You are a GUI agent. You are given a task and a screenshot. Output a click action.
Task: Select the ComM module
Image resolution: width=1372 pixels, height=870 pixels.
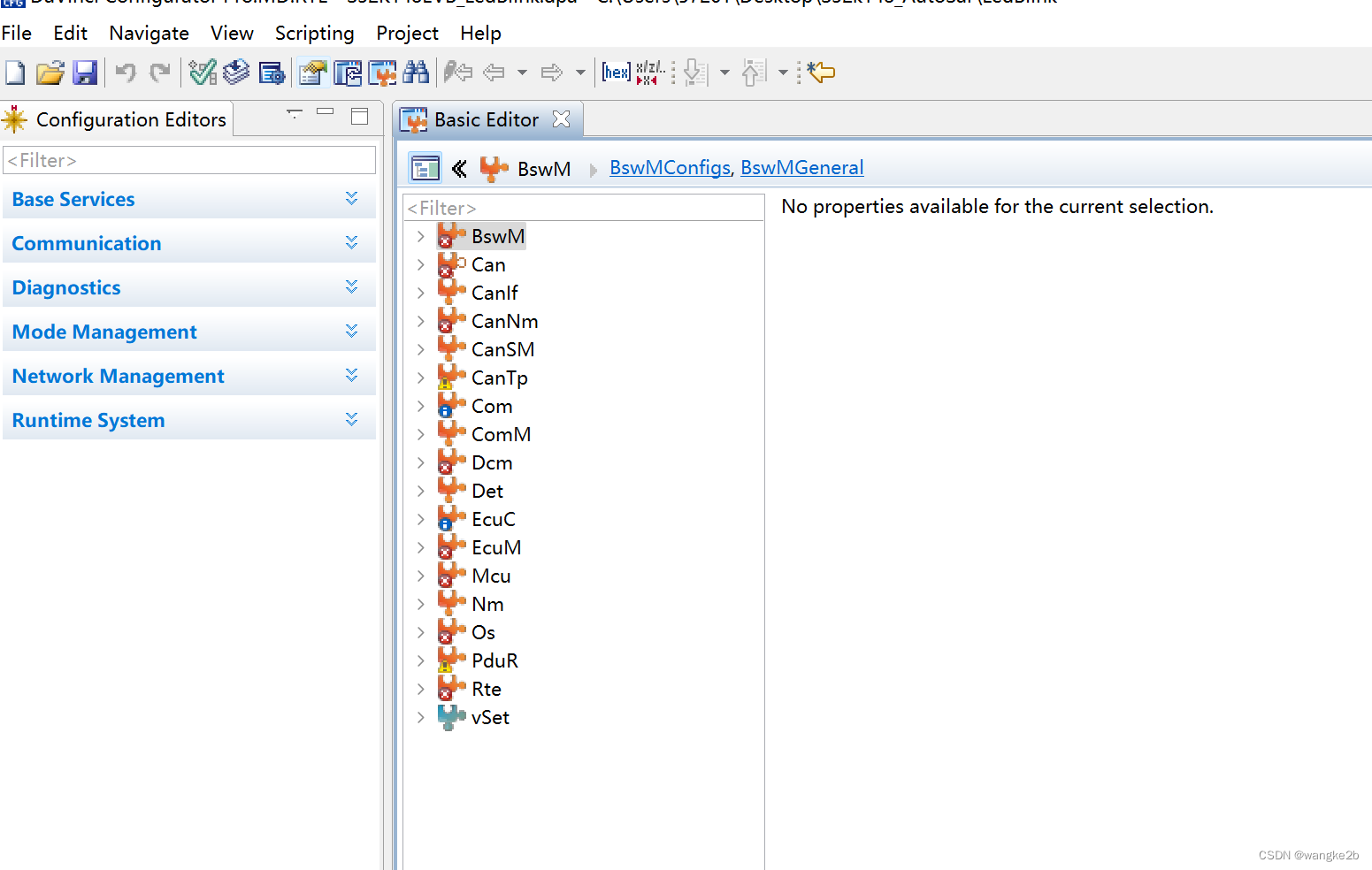pos(501,434)
